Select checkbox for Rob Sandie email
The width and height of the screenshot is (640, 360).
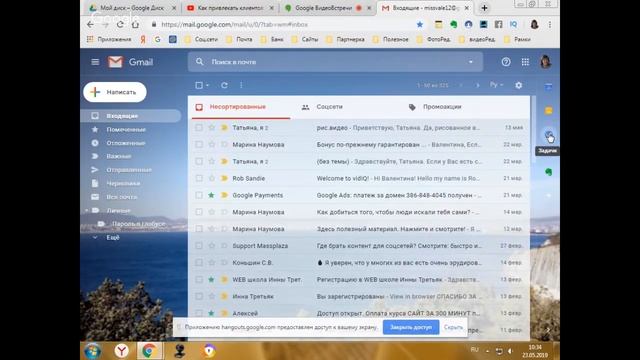click(199, 178)
